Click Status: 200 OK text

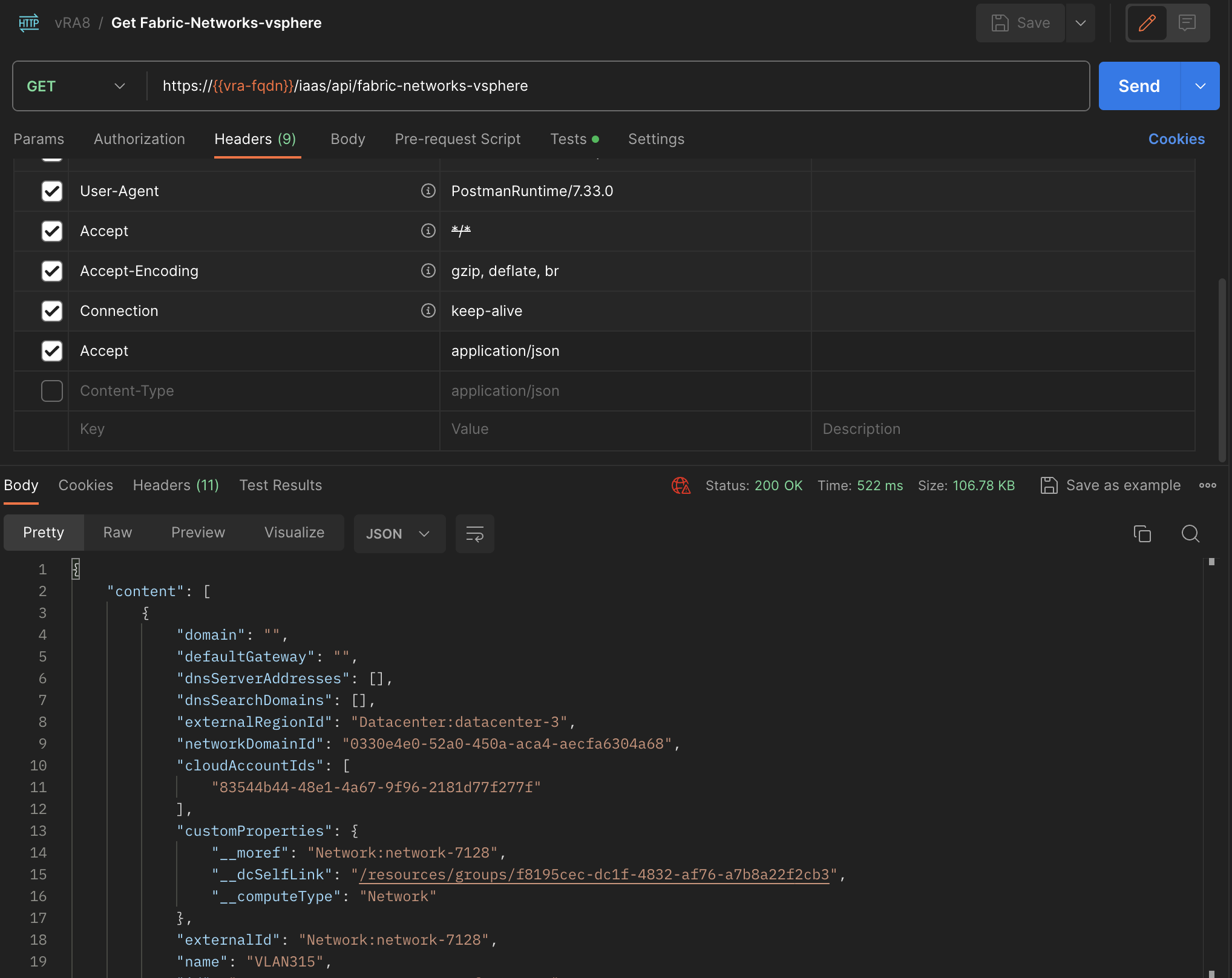754,485
